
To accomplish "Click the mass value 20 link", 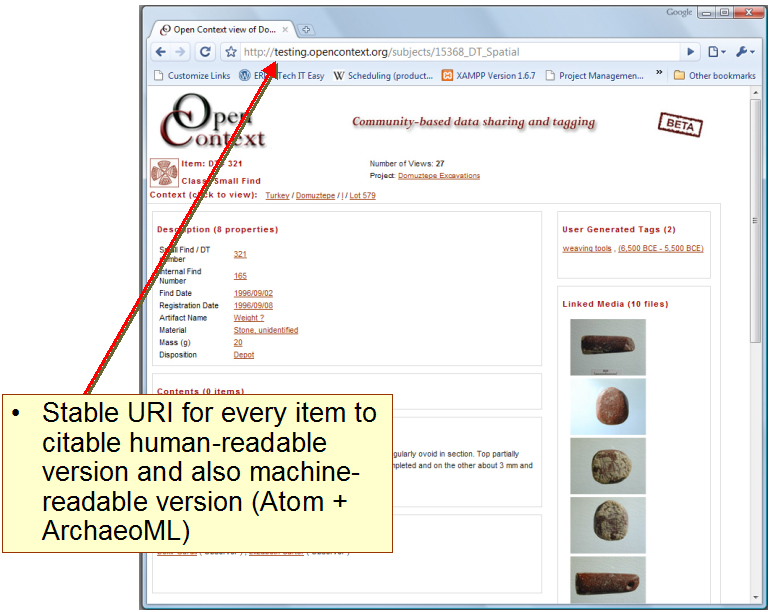I will pyautogui.click(x=238, y=342).
